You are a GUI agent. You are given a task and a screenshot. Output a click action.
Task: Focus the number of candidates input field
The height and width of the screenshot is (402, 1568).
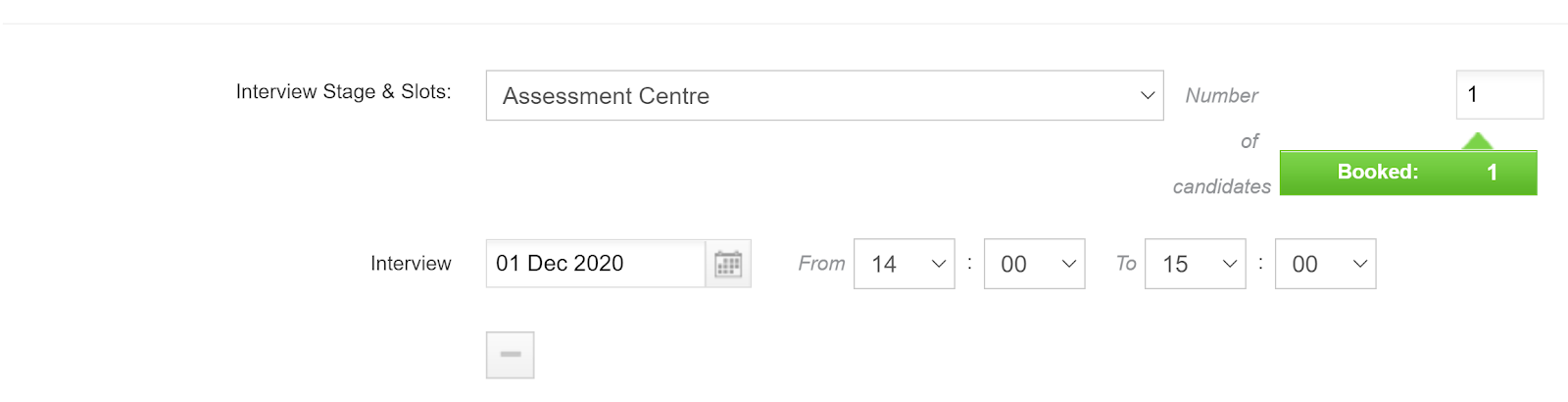[1499, 94]
